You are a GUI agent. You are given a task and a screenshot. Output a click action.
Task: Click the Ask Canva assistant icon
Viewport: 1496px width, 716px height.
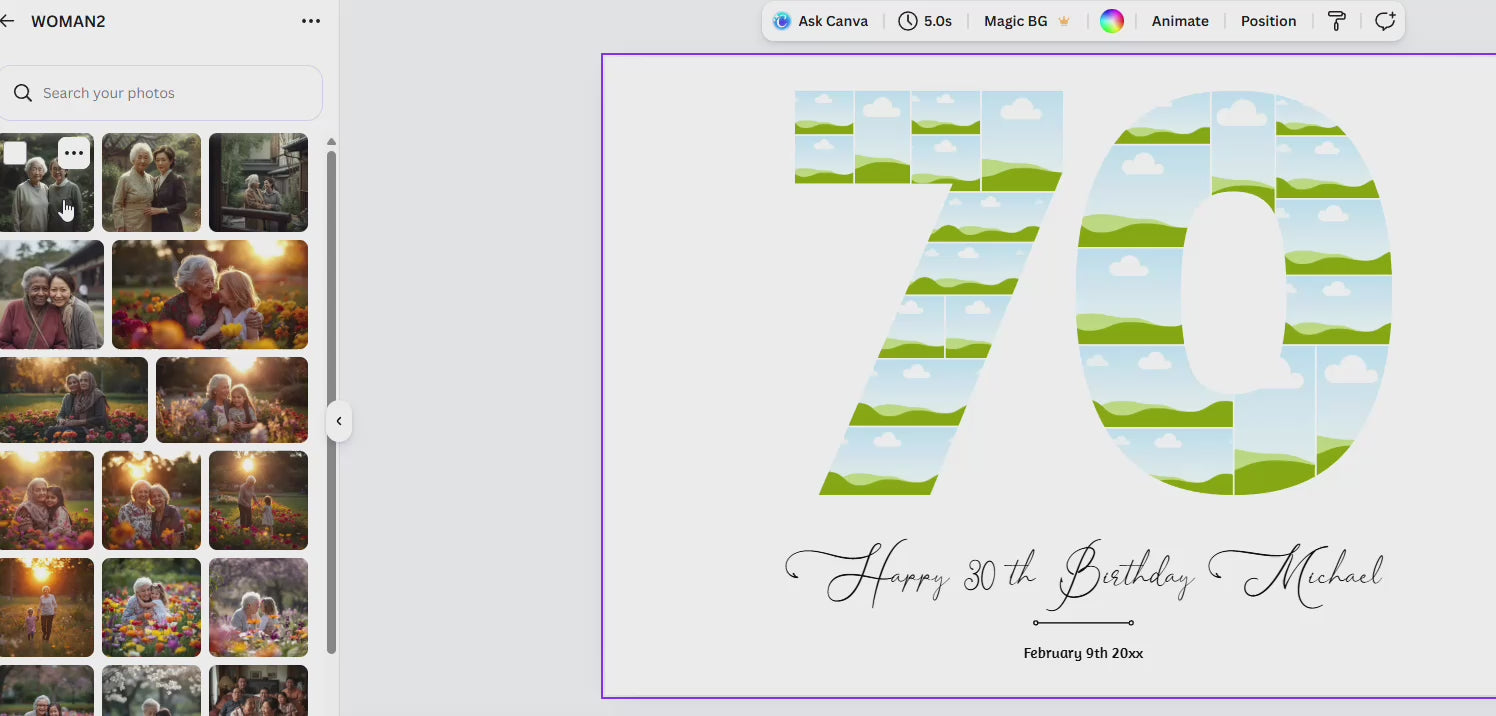(x=782, y=21)
